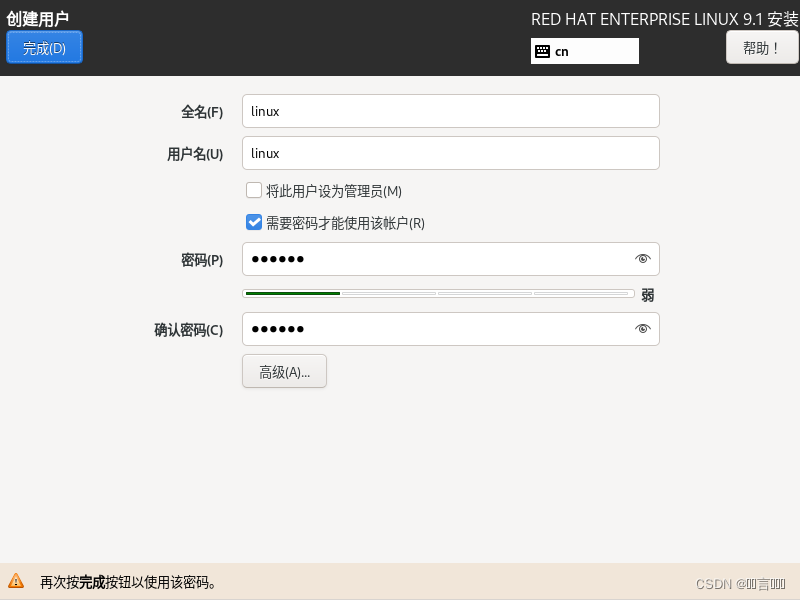The image size is (800, 600).
Task: Select the cn keyboard layout indicator
Action: click(x=585, y=51)
